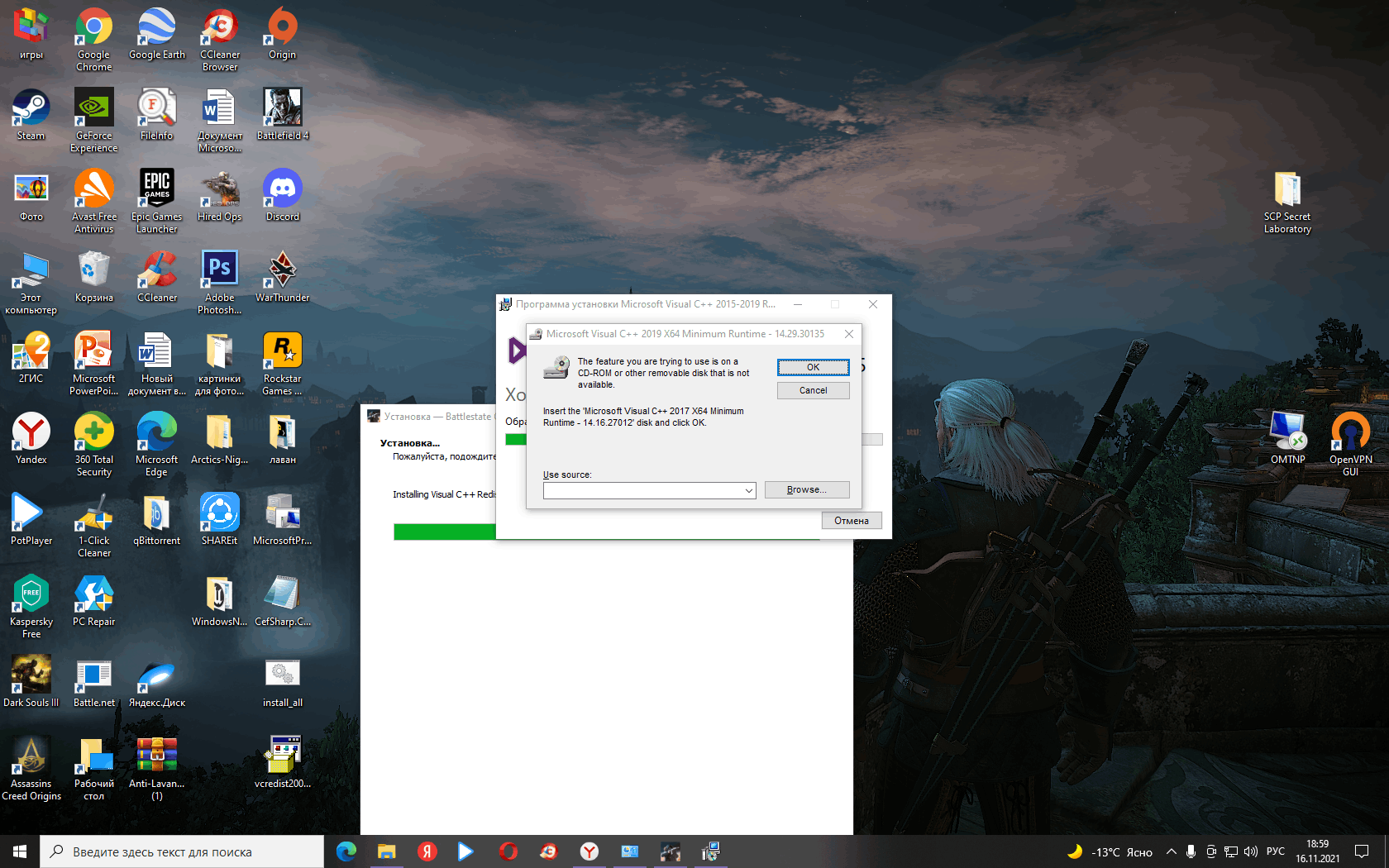This screenshot has height=868, width=1389.
Task: Select the SHAREit desktop icon
Action: (x=220, y=519)
